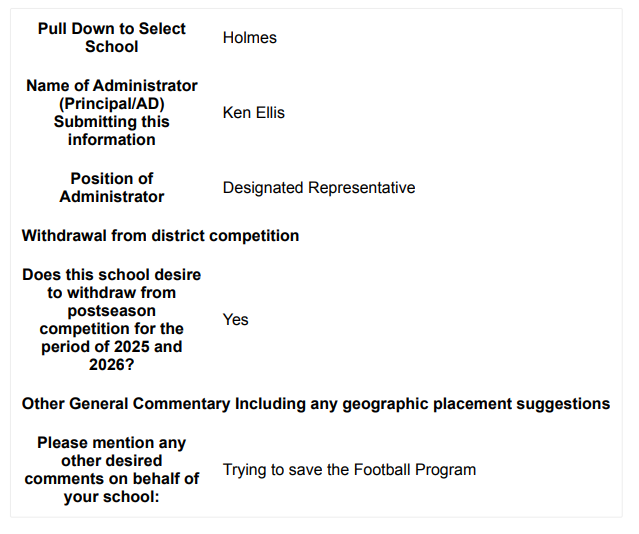The width and height of the screenshot is (639, 534).
Task: Click the postseason withdrawal question label
Action: 111,320
